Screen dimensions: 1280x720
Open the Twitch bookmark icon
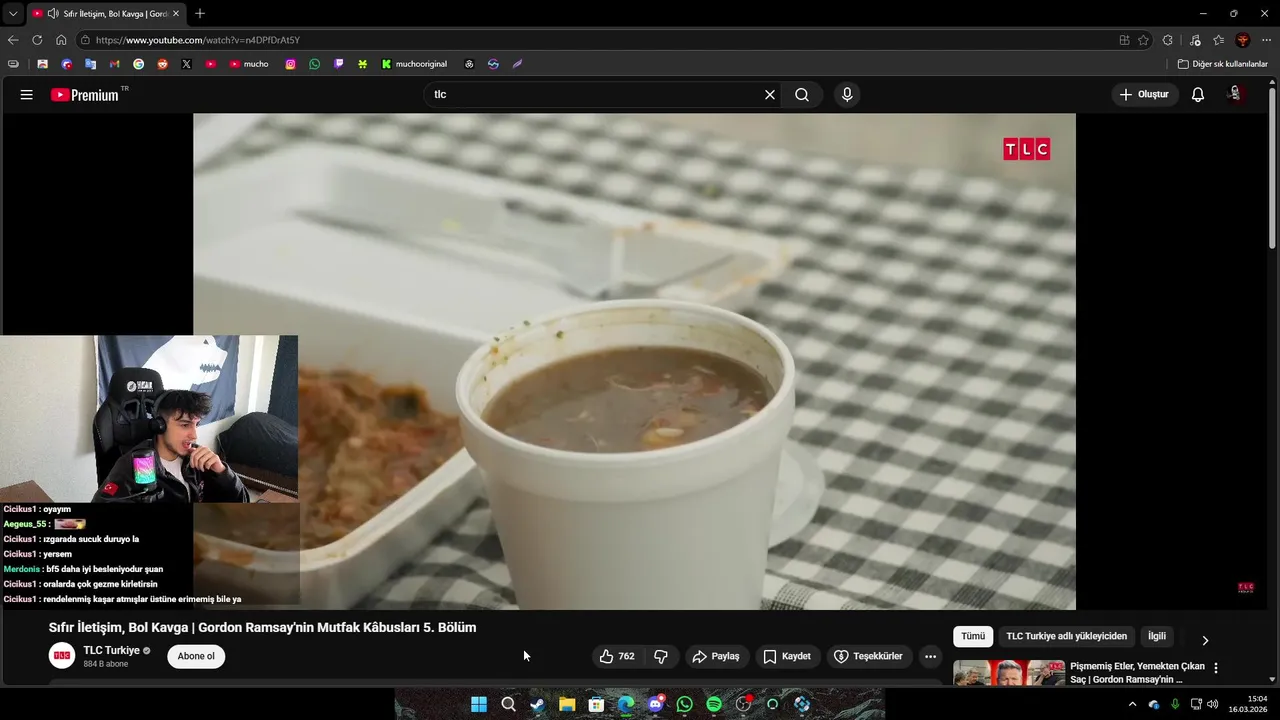(x=339, y=64)
